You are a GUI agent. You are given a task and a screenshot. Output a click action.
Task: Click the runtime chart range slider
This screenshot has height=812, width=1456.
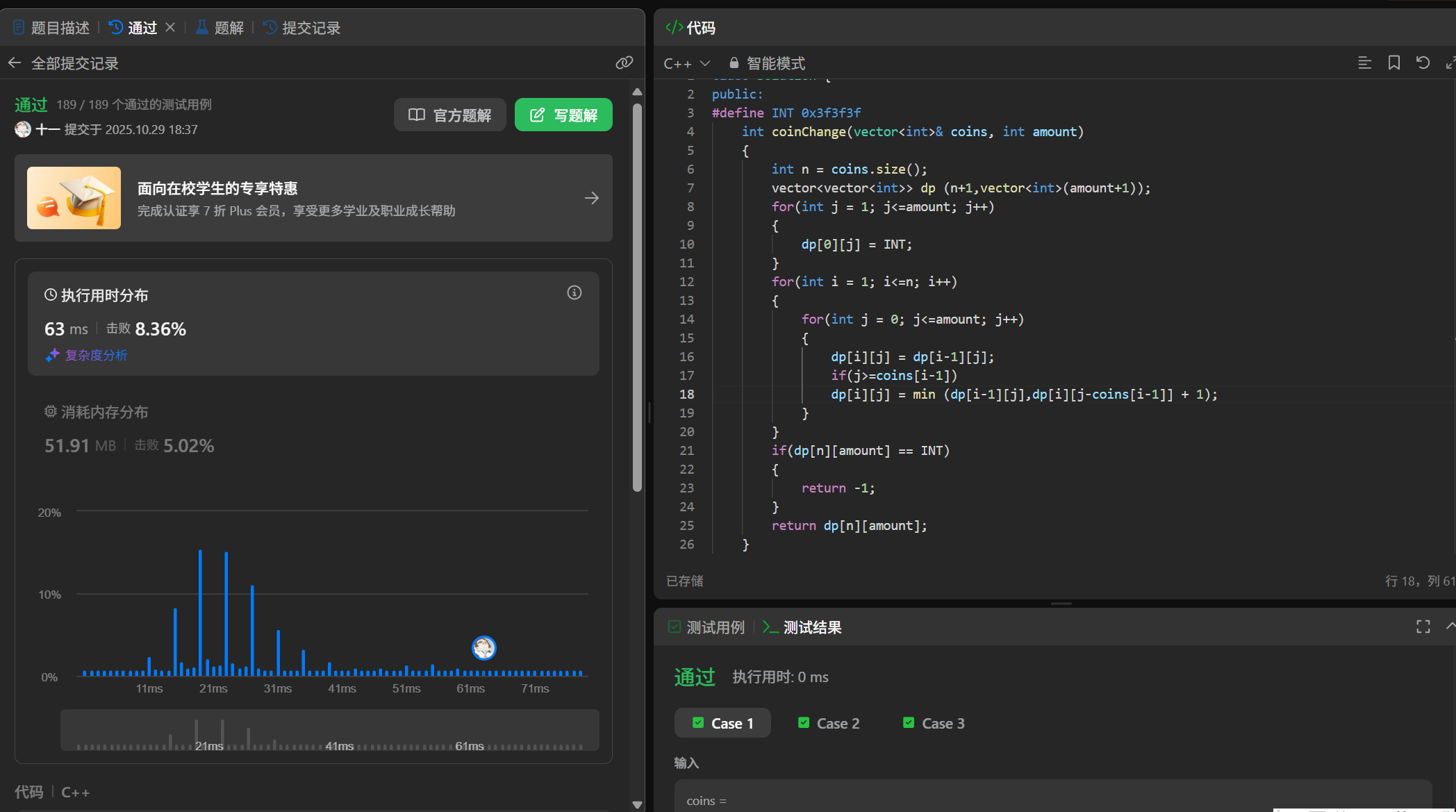click(329, 729)
